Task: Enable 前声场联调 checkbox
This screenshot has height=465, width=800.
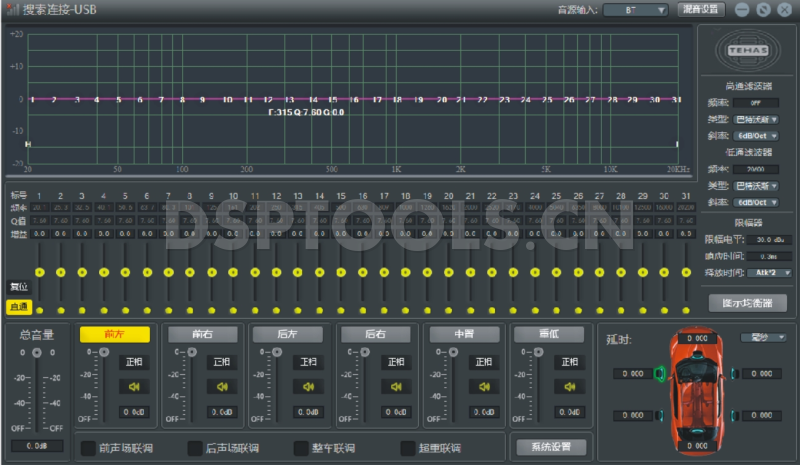Action: 88,448
